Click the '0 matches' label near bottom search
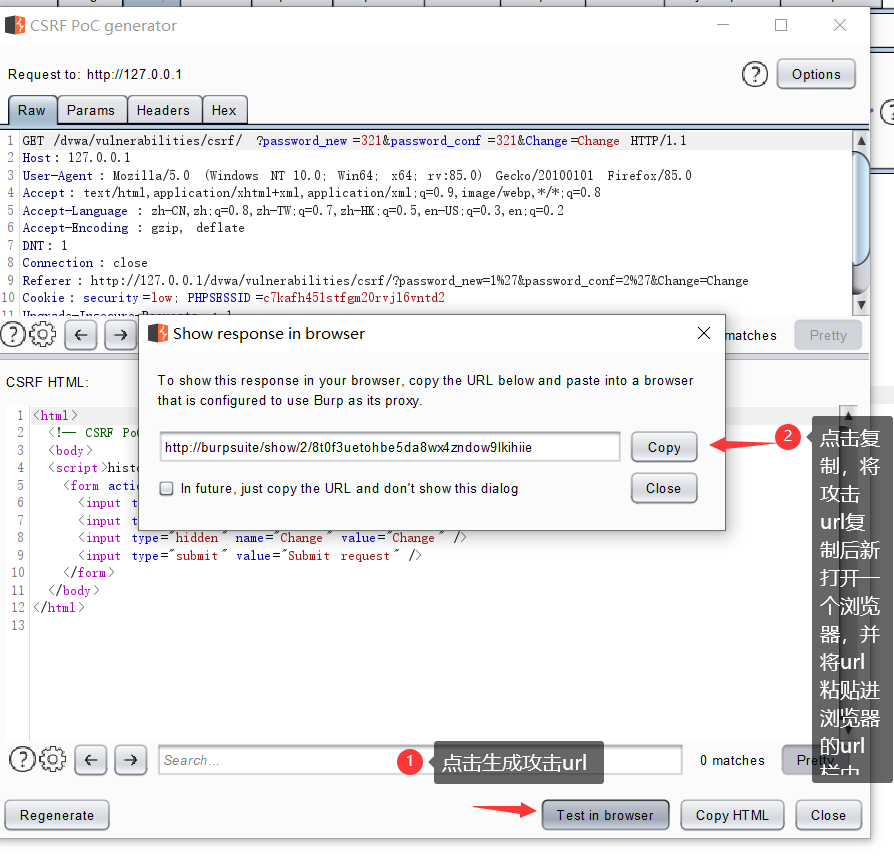 (732, 760)
